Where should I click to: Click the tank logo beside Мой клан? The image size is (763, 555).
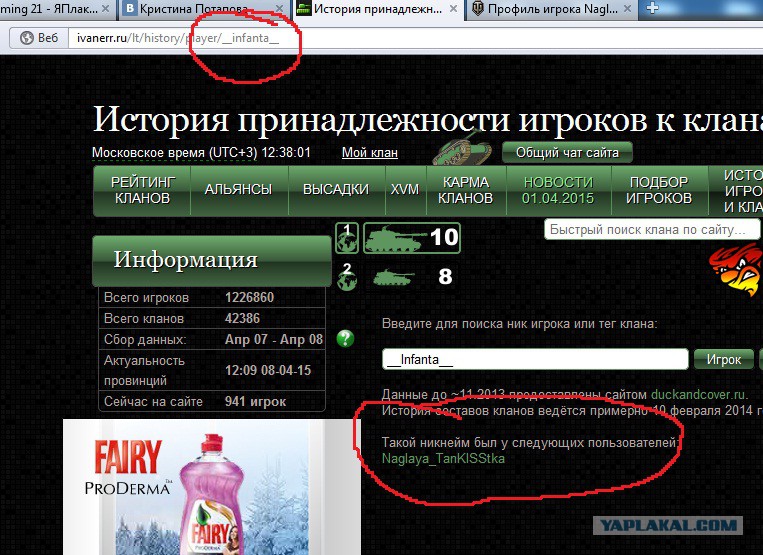(x=462, y=152)
